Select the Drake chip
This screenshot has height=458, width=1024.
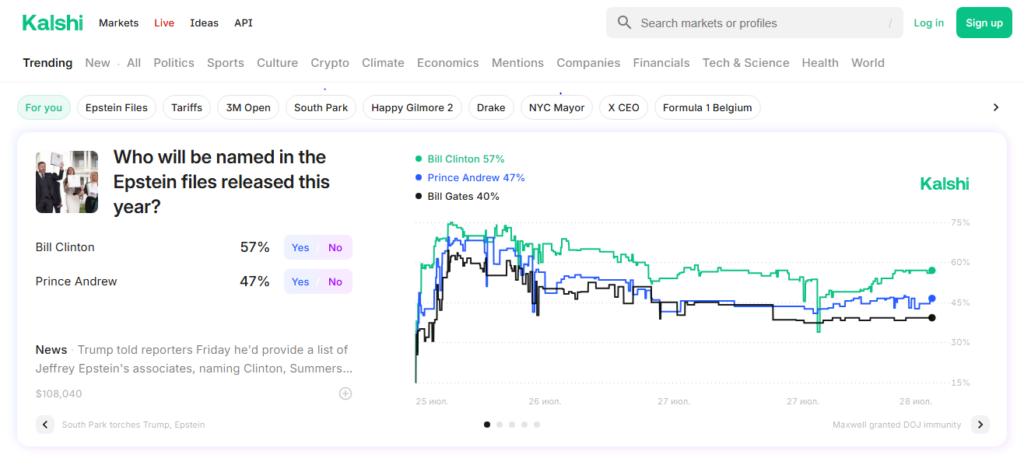[491, 107]
